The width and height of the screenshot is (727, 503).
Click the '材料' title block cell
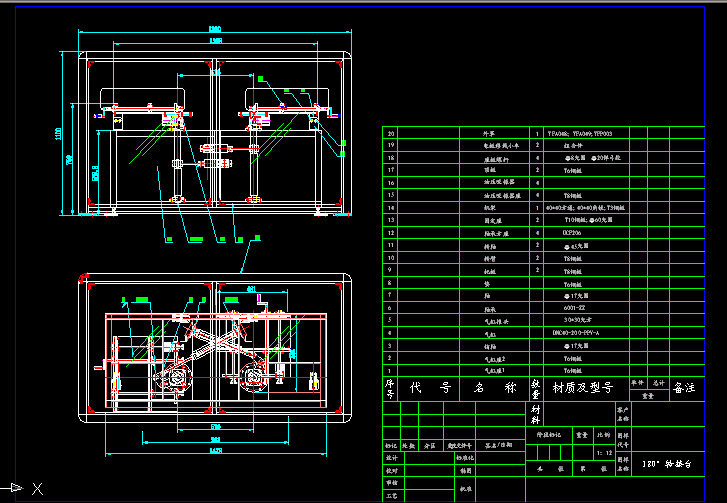535,414
